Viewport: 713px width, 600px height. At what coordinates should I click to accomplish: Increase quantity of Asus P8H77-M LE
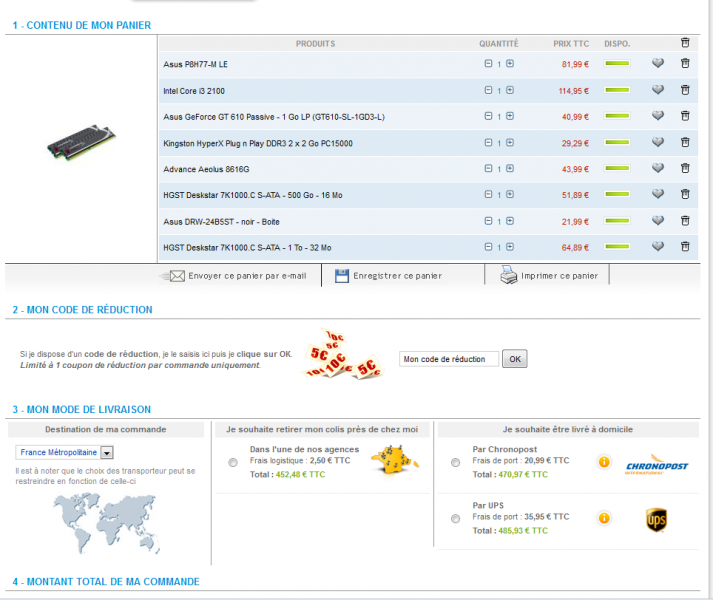click(510, 64)
